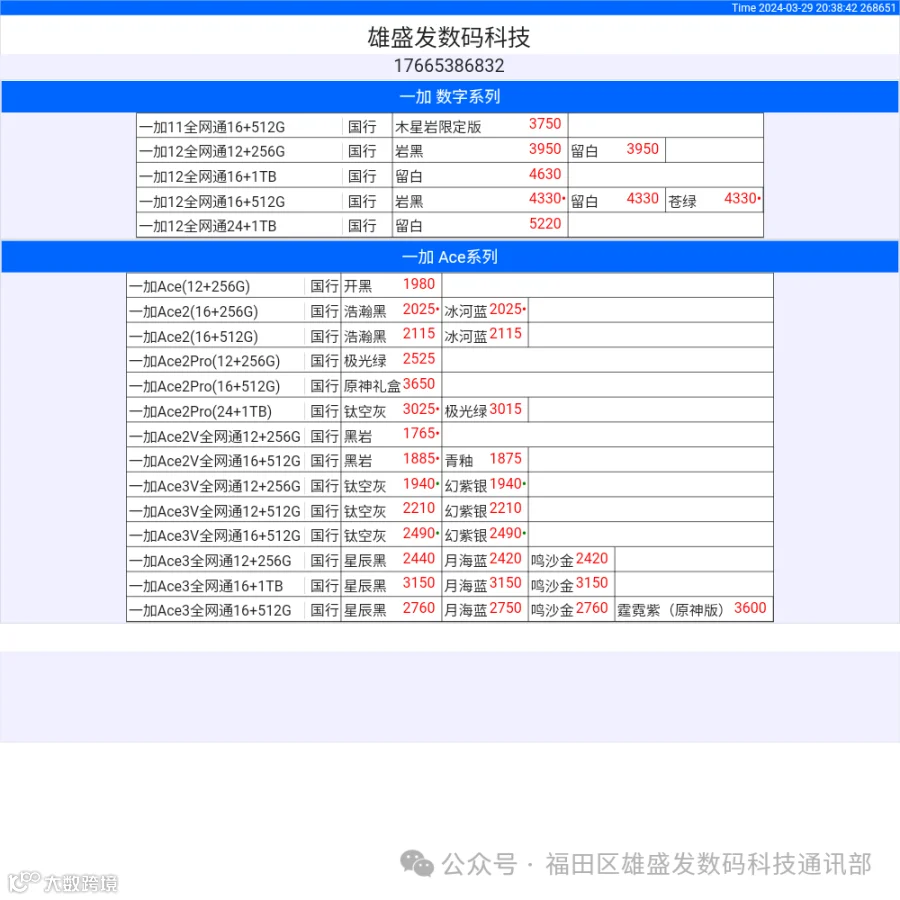Select row 一加12全网通24+1TB
Screen dimensions: 900x900
point(450,225)
